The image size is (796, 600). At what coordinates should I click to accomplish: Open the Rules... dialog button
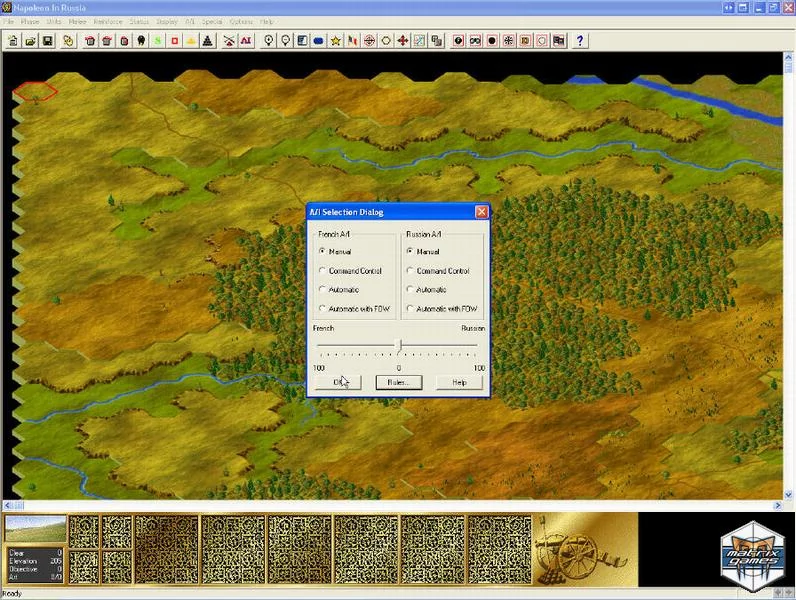[x=399, y=382]
